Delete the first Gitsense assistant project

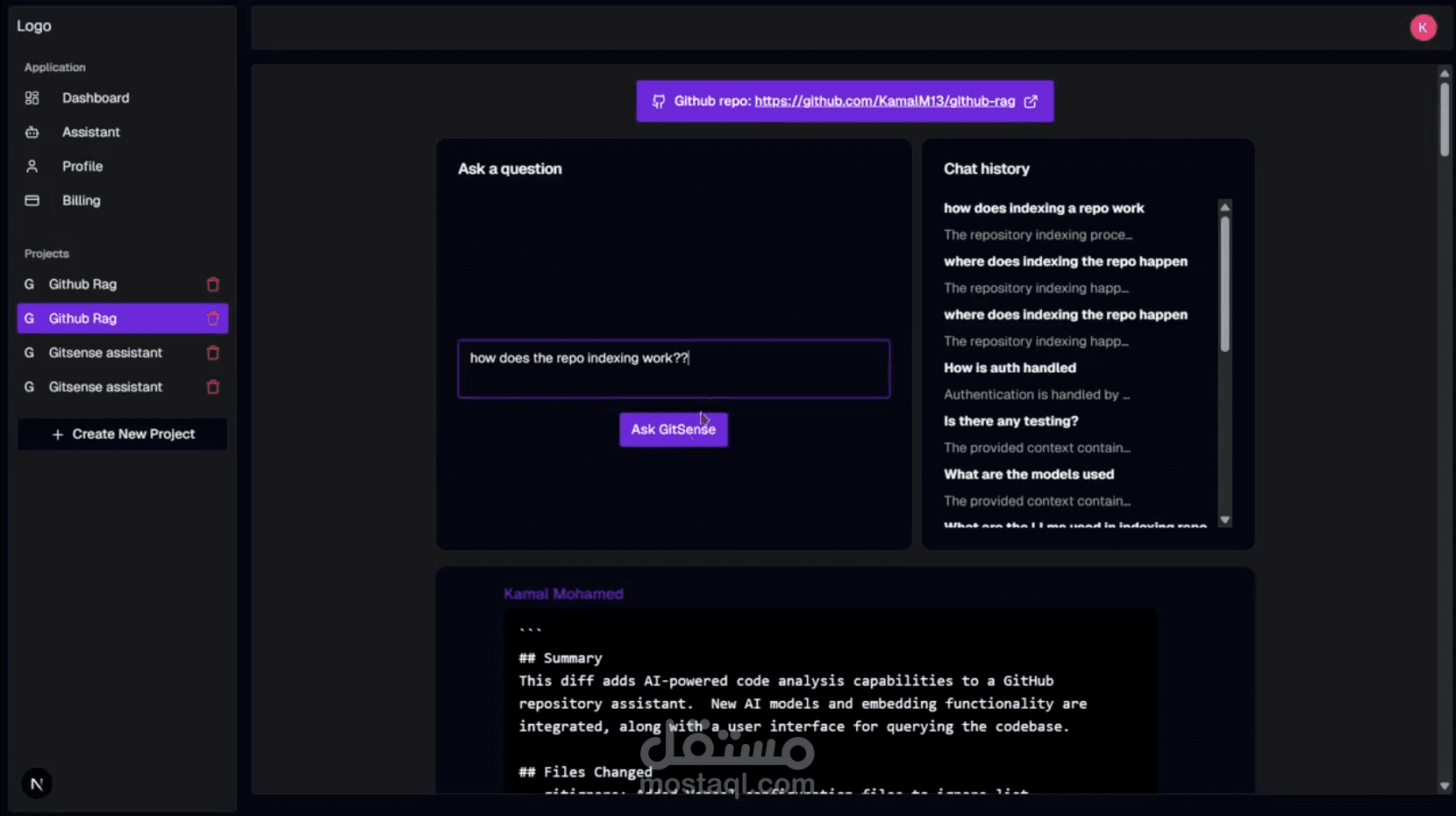click(212, 353)
